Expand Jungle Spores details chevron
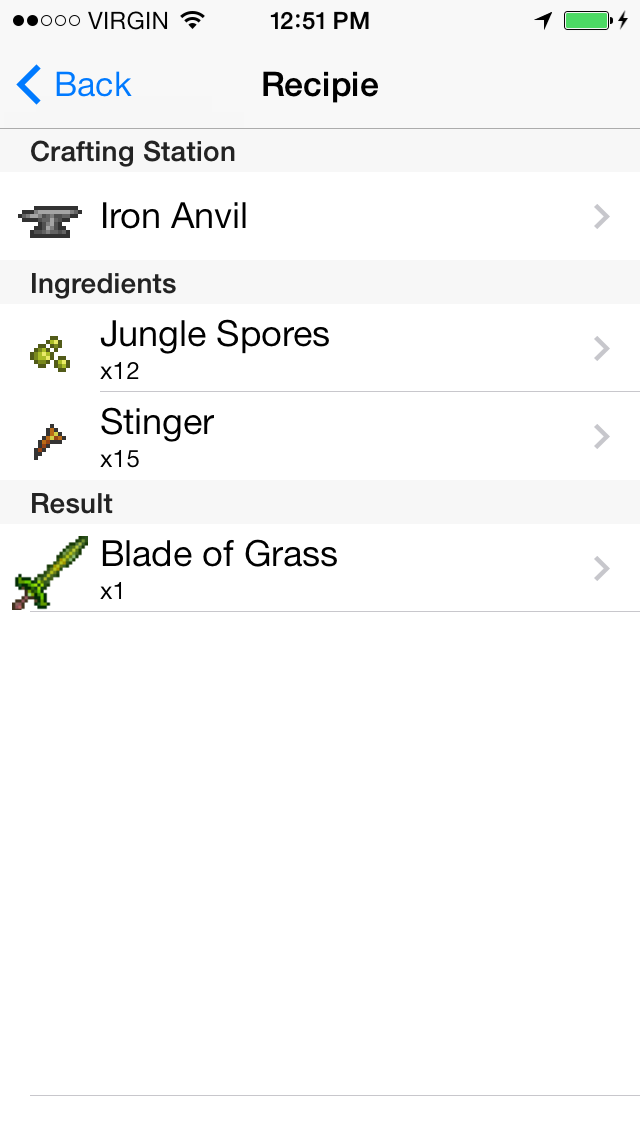The width and height of the screenshot is (640, 1136). click(x=602, y=348)
